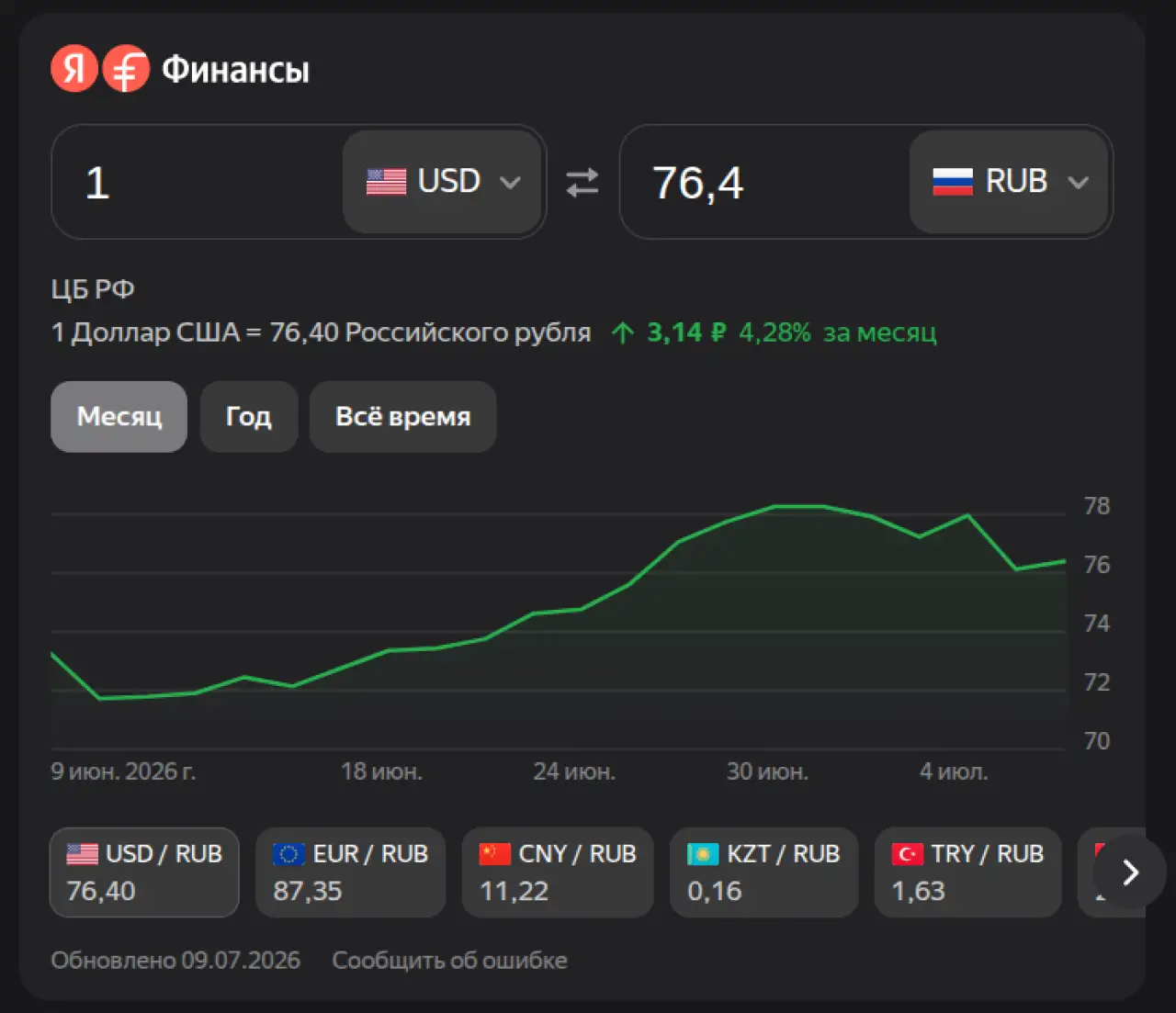Screen dimensions: 1176x1013
Task: Open the TRY / RUB rate card
Action: coord(968,872)
